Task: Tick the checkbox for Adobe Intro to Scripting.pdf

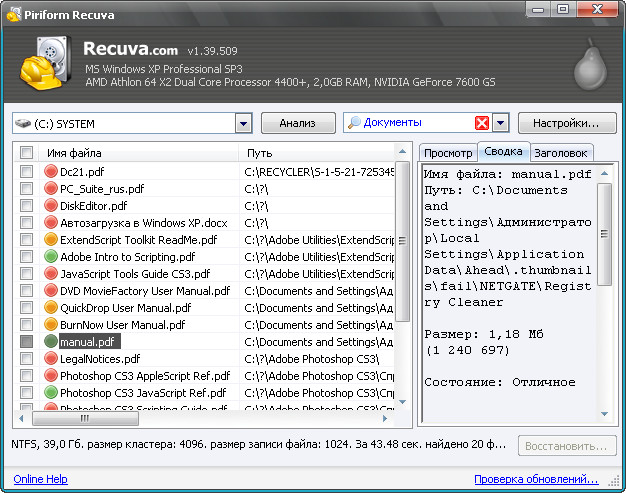Action: (26, 256)
